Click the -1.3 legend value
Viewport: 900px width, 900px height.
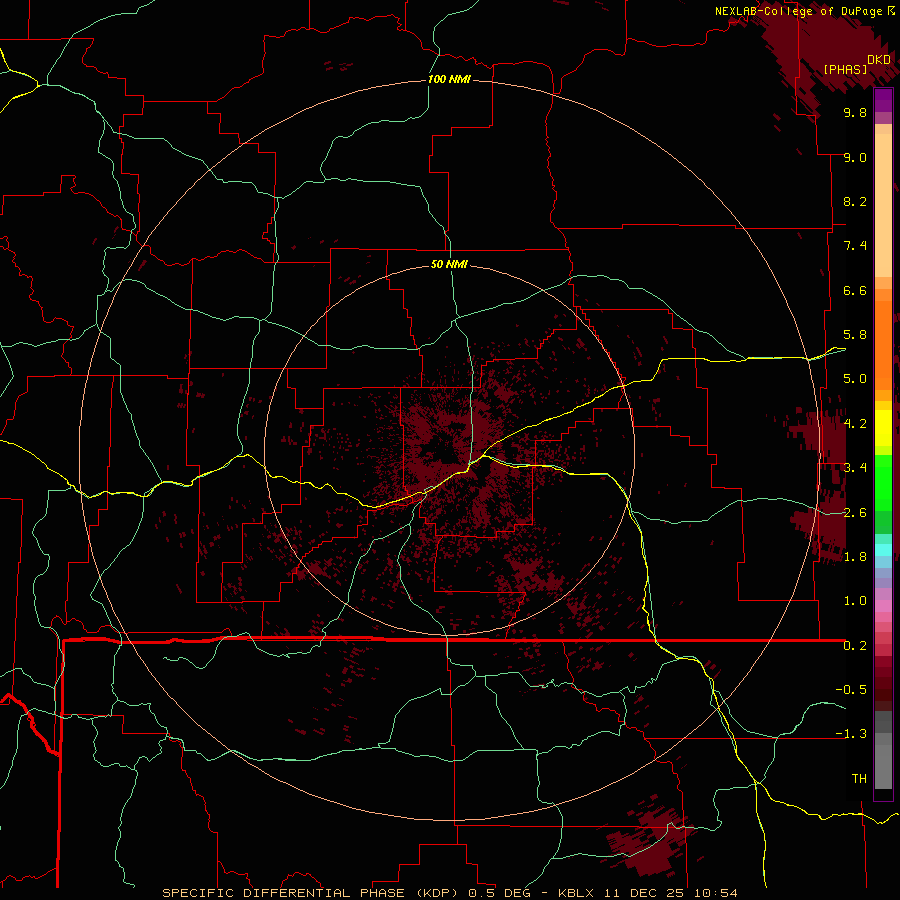click(x=851, y=734)
